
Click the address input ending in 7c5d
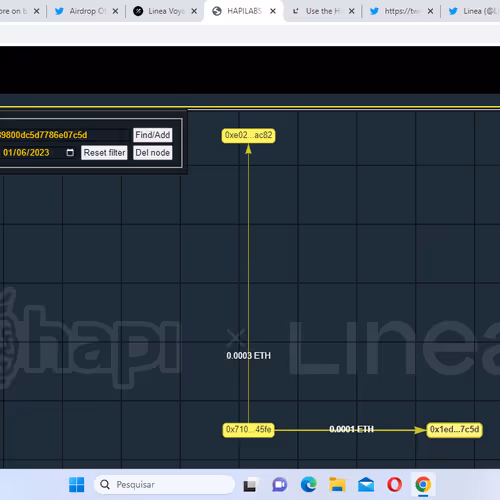click(x=63, y=135)
